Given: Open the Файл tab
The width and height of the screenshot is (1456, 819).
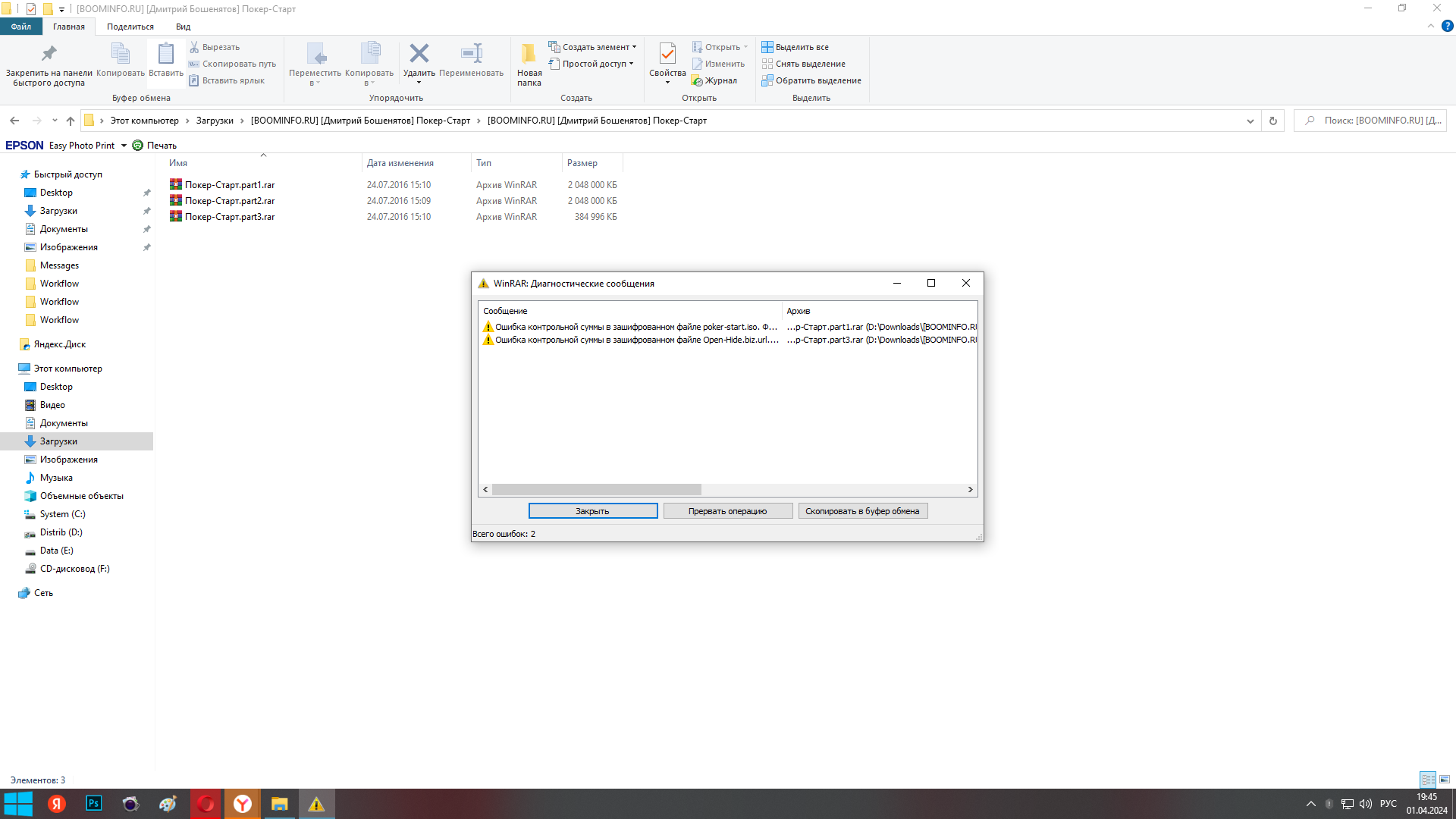Looking at the screenshot, I should 21,27.
